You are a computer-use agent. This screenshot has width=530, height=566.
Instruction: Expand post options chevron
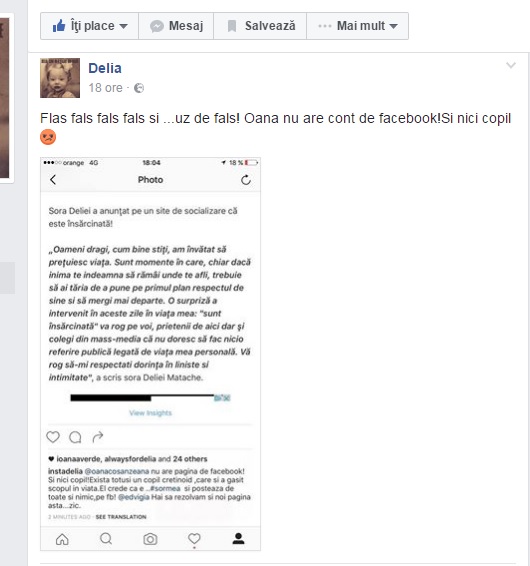tap(511, 65)
